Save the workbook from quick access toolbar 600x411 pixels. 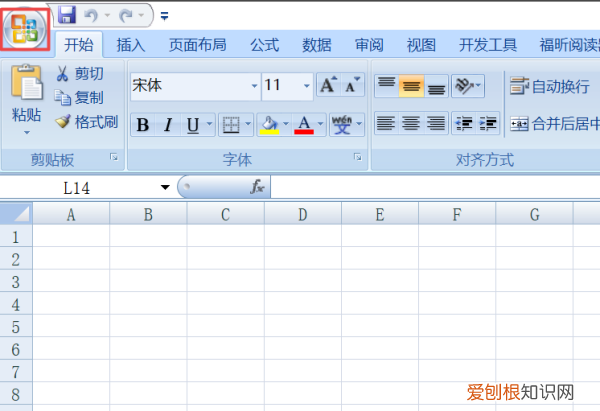click(x=67, y=15)
